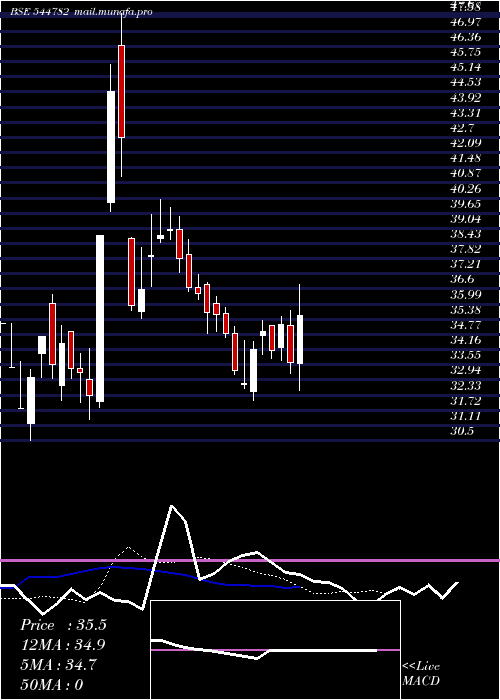The width and height of the screenshot is (500, 700).
Task: Click the tall red candle peaking near 46.36
Action: point(121,92)
